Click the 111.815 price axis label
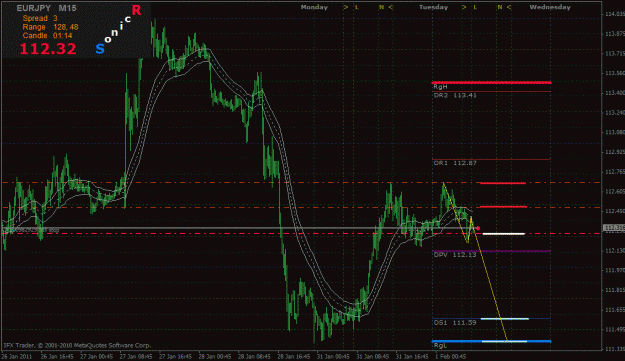The width and height of the screenshot is (625, 361). point(615,290)
